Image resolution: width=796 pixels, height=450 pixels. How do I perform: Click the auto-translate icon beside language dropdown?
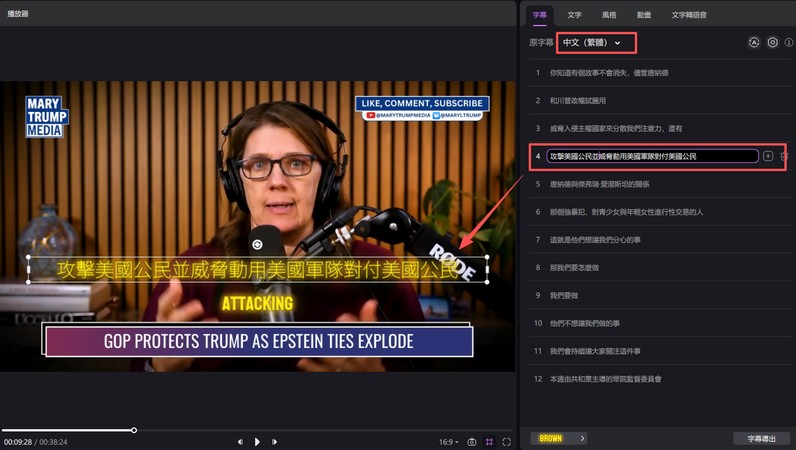point(754,43)
